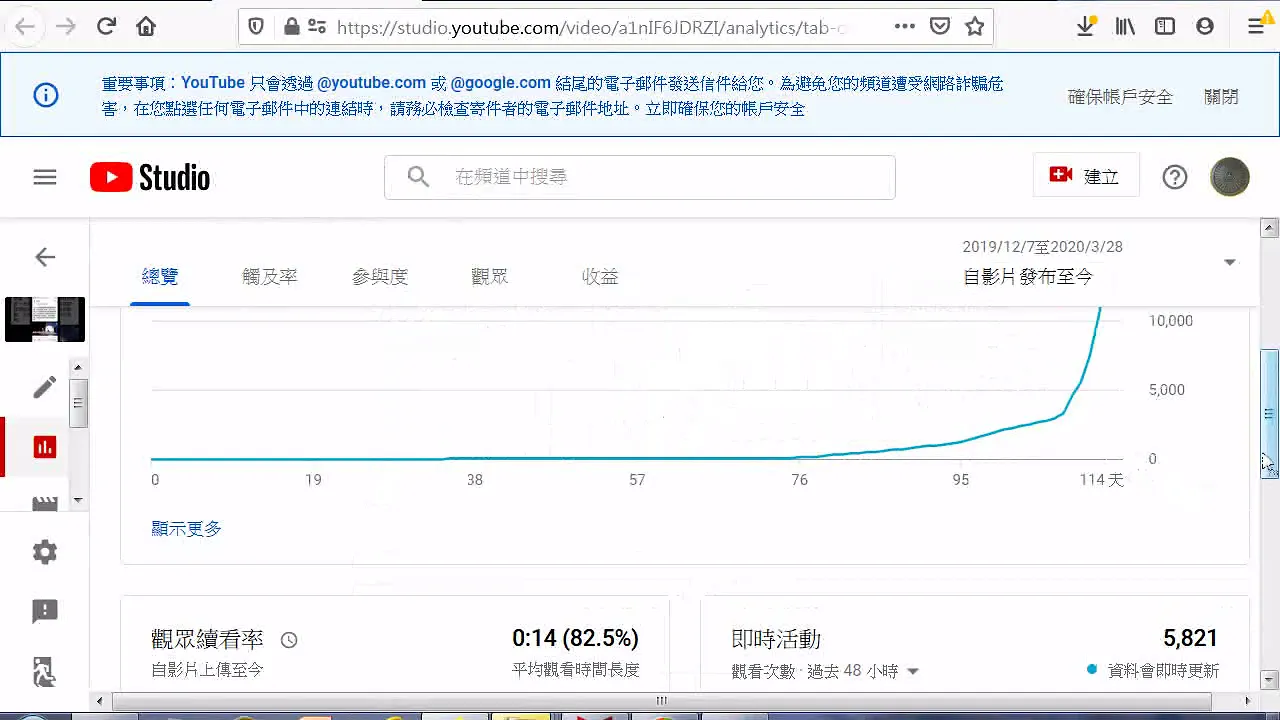
Task: Show site security padlock info
Action: coord(291,27)
